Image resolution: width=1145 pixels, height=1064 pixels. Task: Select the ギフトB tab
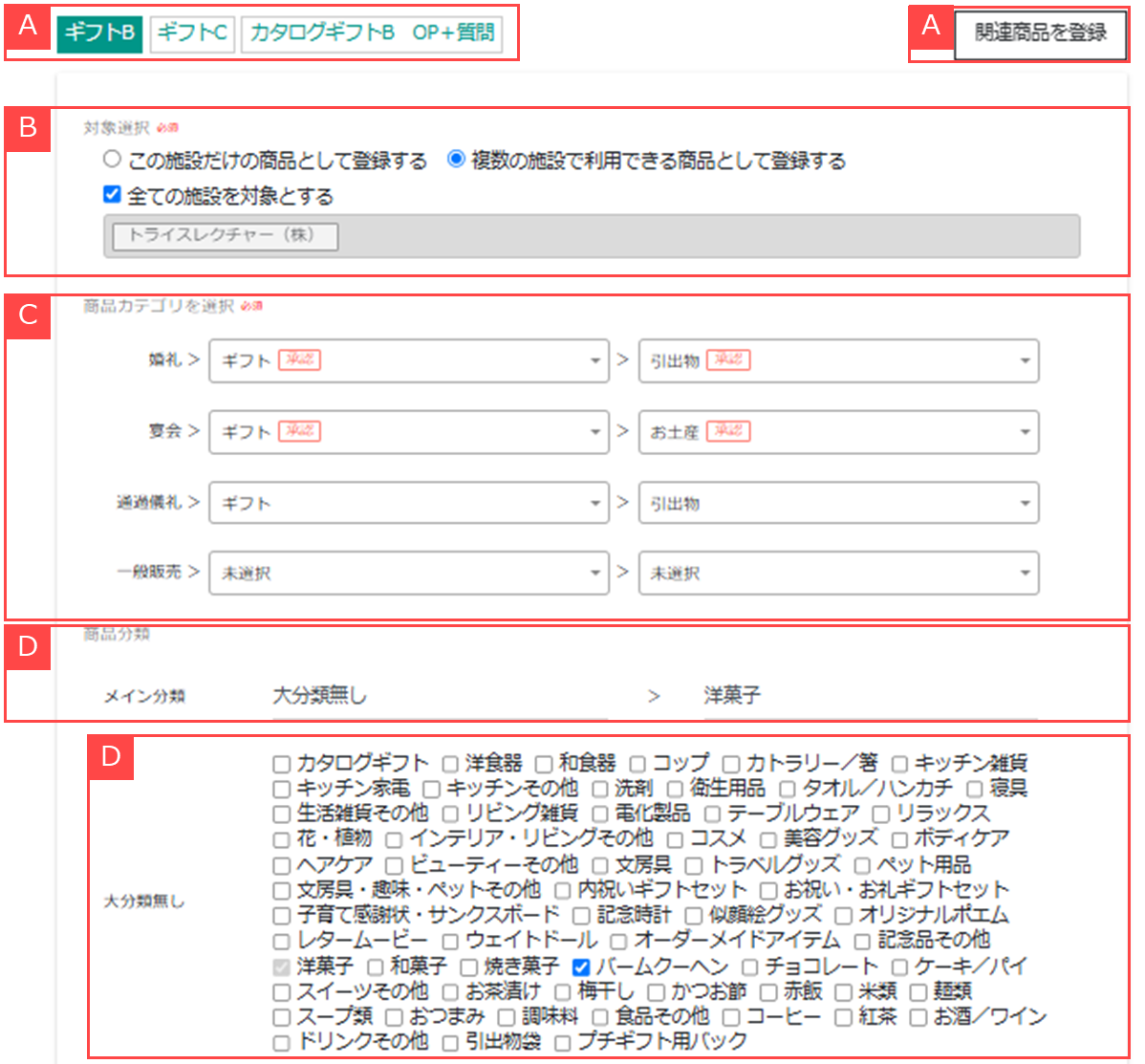click(x=99, y=33)
